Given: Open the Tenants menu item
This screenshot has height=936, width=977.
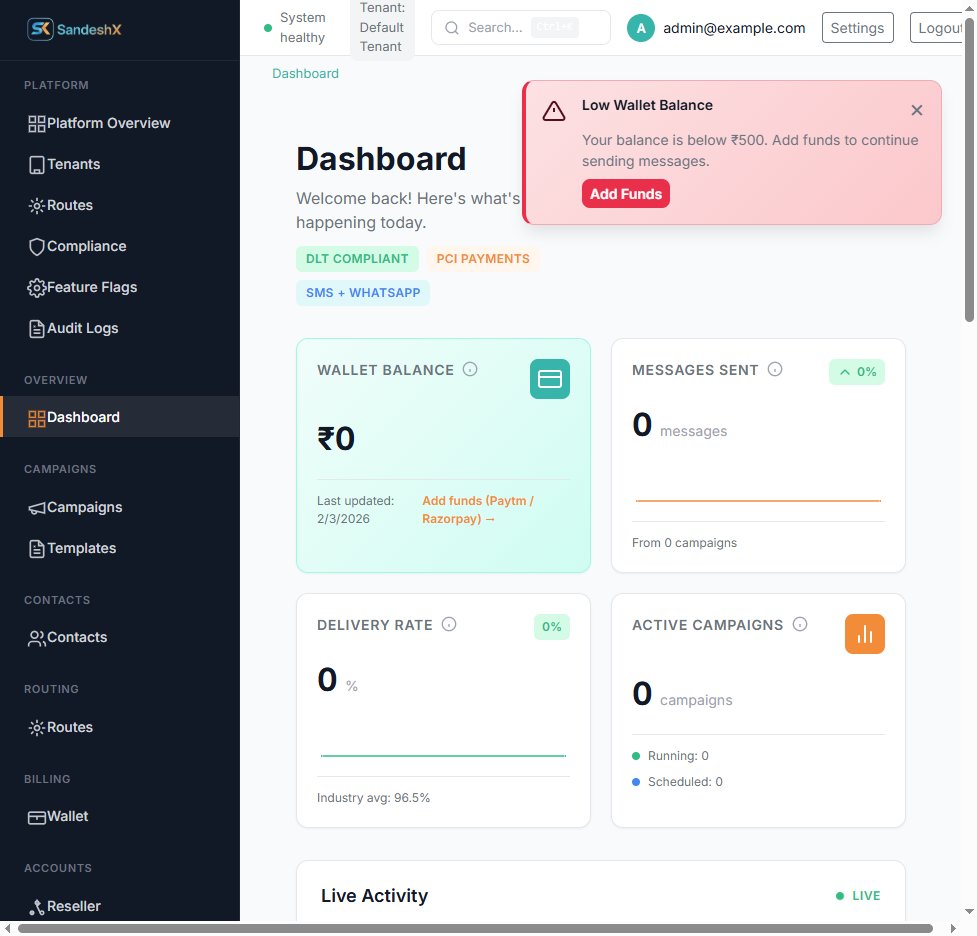Looking at the screenshot, I should (x=120, y=165).
